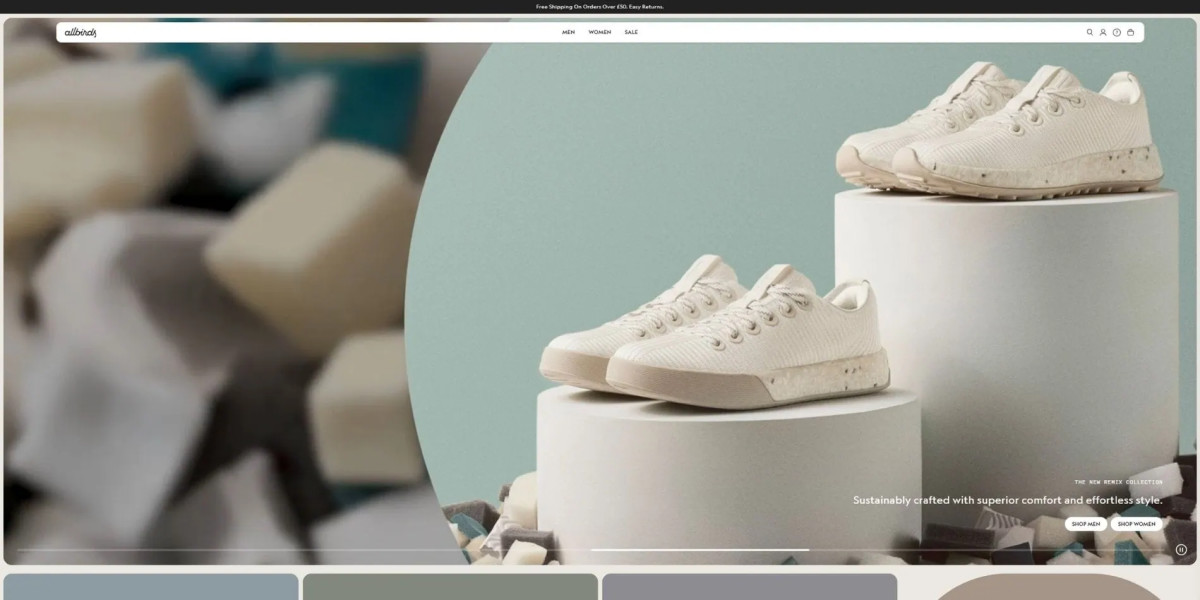Click the free shipping announcement banner

(x=600, y=6)
